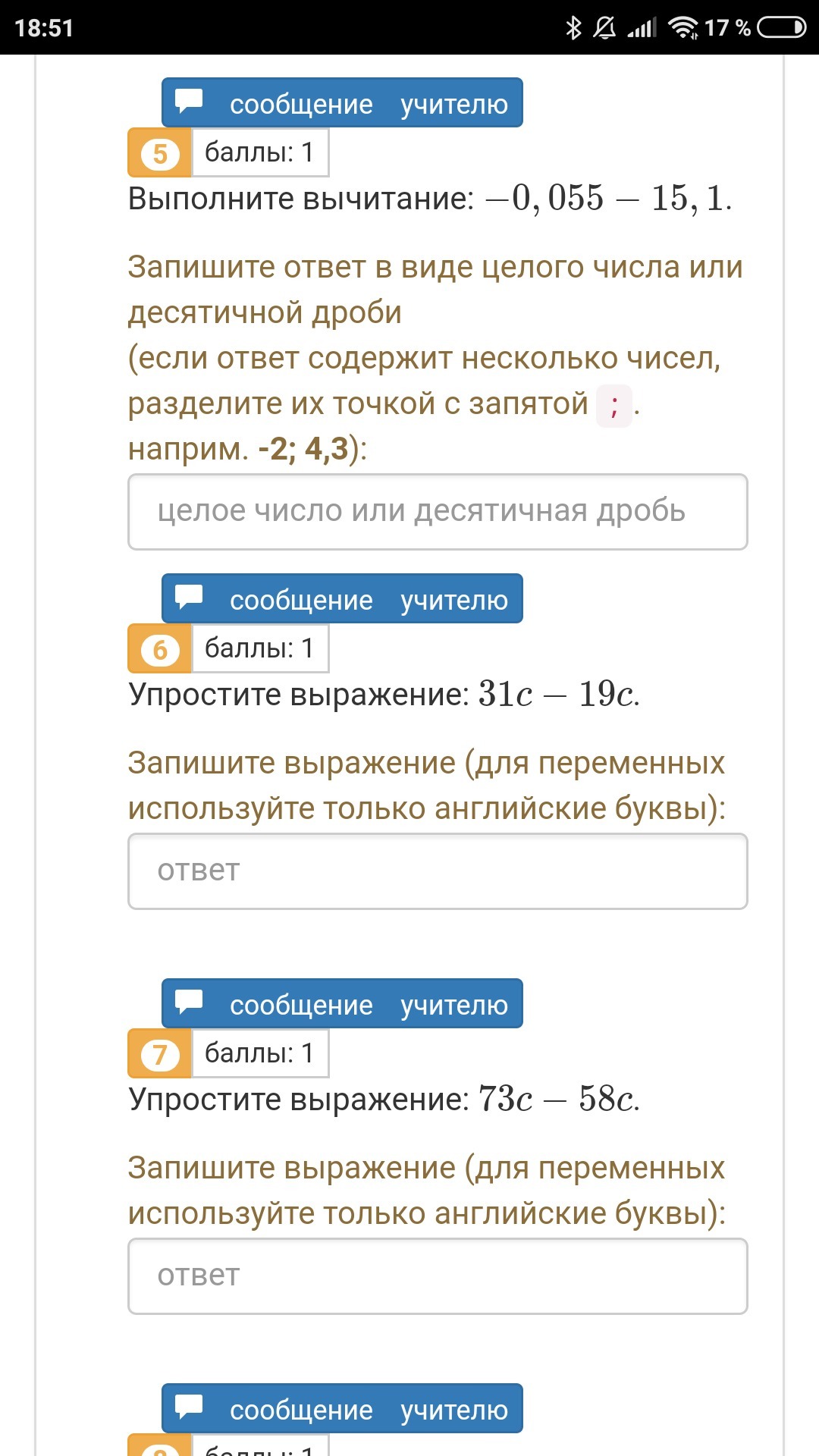Screen dimensions: 819x1456
Task: Click the speech bubble icon above question 5
Action: [190, 102]
